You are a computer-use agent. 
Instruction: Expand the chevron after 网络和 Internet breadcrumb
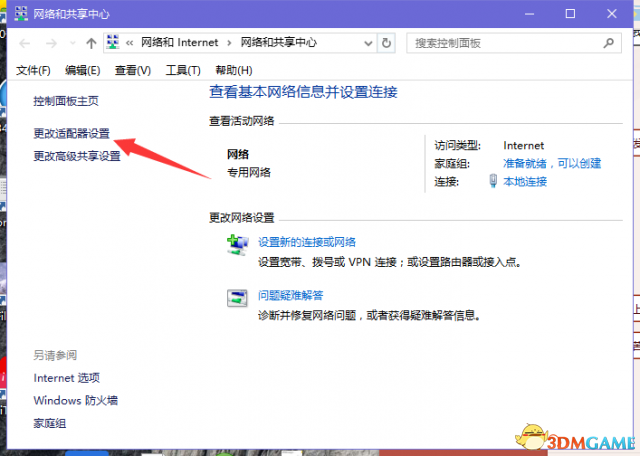[229, 43]
